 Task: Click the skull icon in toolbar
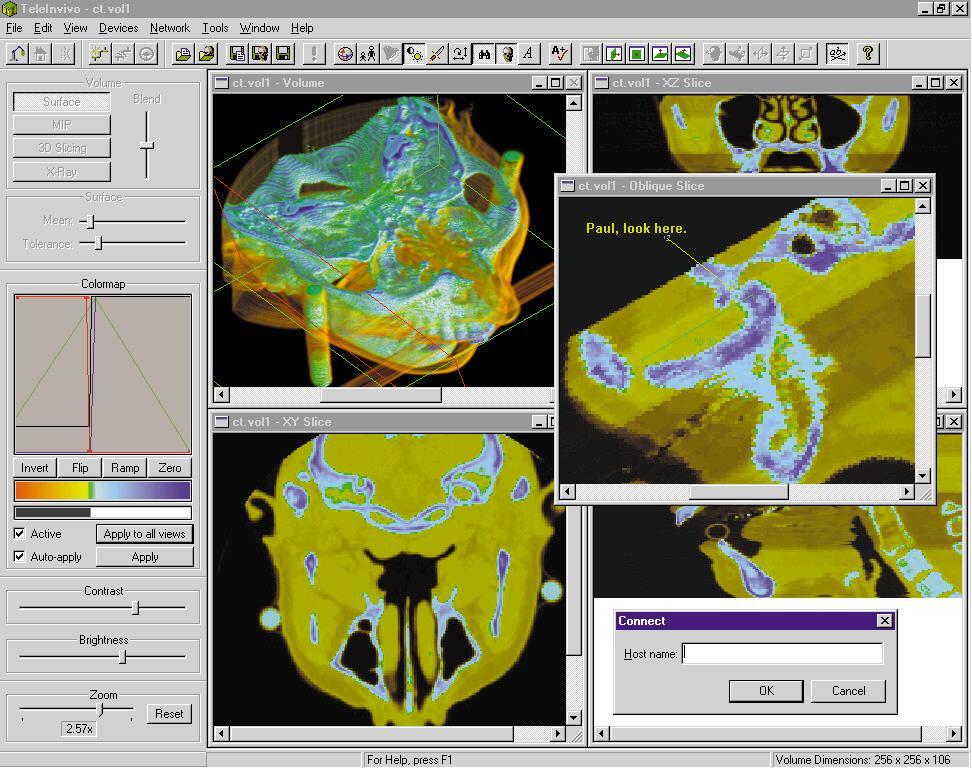coord(507,54)
